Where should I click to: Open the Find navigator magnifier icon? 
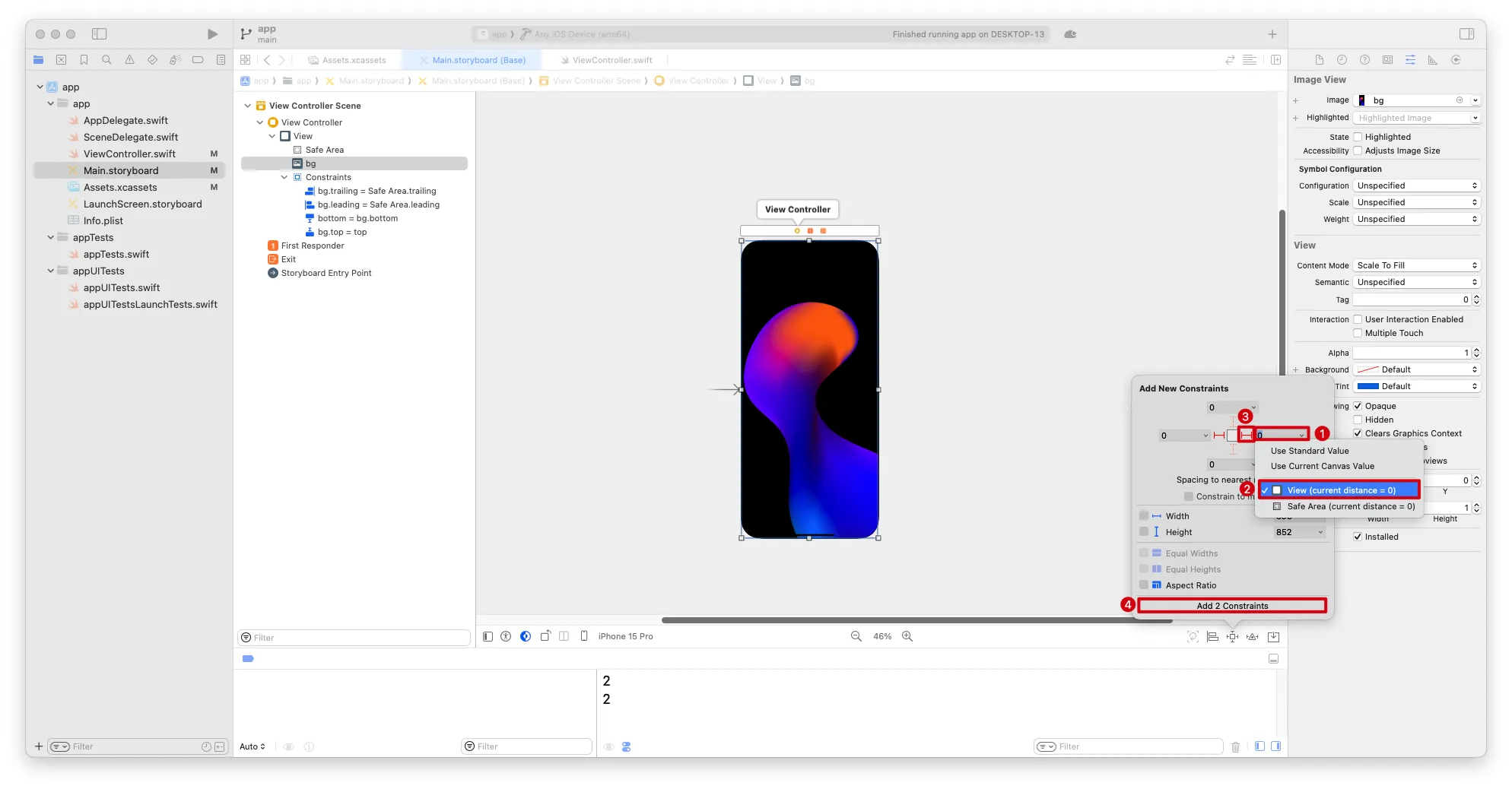[106, 60]
